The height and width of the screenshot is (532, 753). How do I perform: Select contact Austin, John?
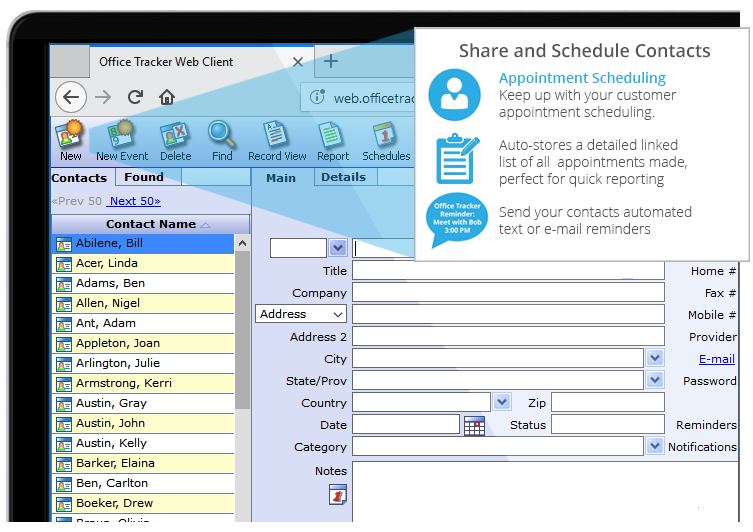tap(143, 423)
